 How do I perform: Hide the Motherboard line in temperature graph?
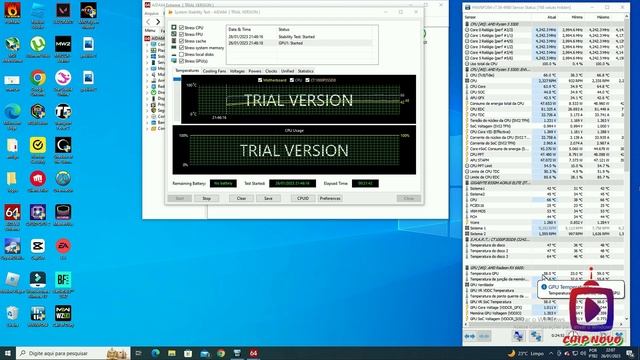(260, 80)
